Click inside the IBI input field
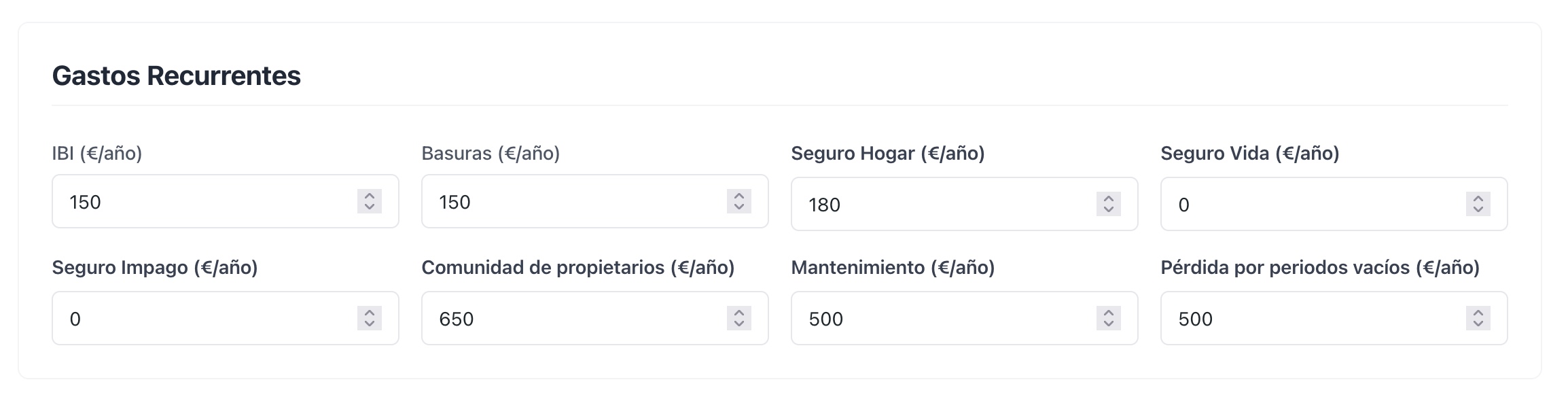 tap(204, 201)
